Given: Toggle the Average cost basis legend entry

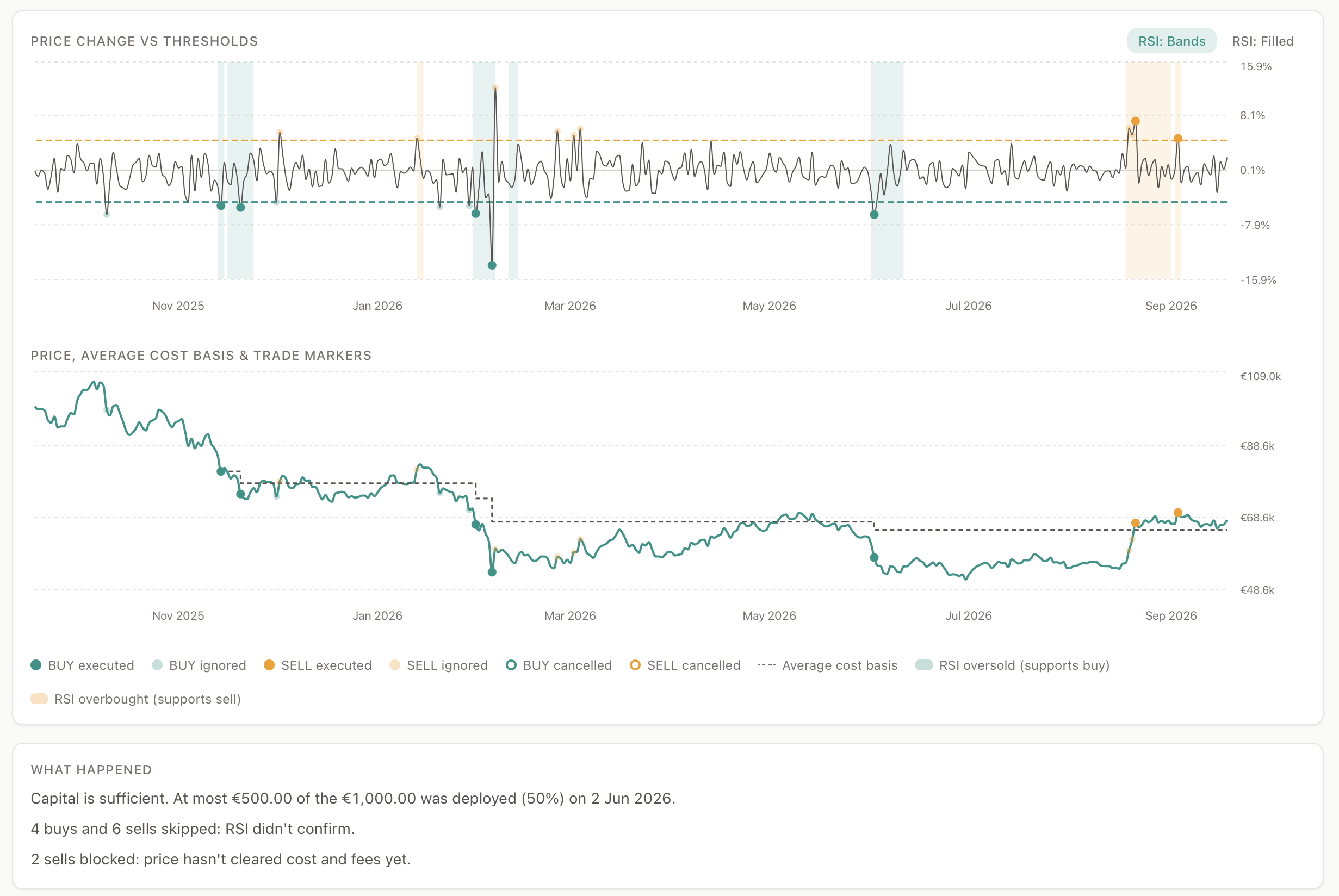Looking at the screenshot, I should [828, 665].
